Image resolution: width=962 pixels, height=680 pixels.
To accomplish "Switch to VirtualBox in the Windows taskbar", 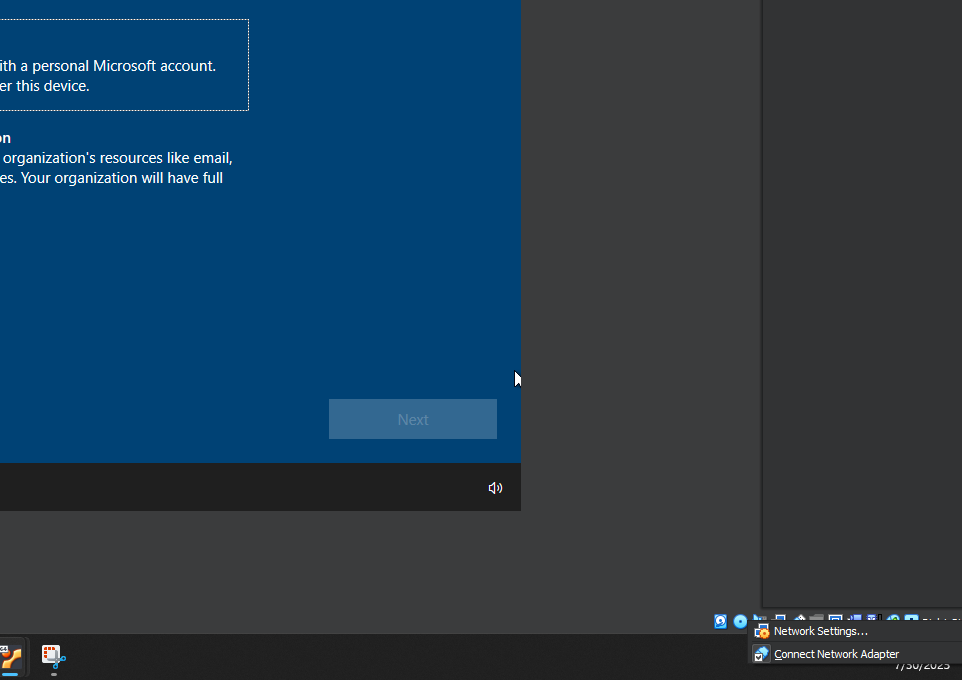I will [x=10, y=657].
